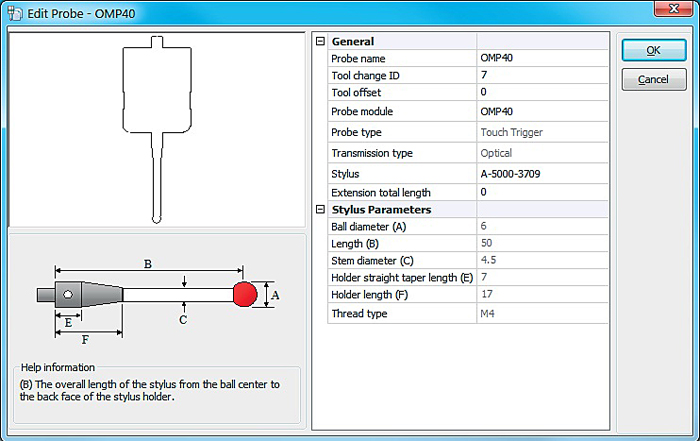Select the Transmission type row label
Viewport: 700px width, 441px height.
point(372,153)
